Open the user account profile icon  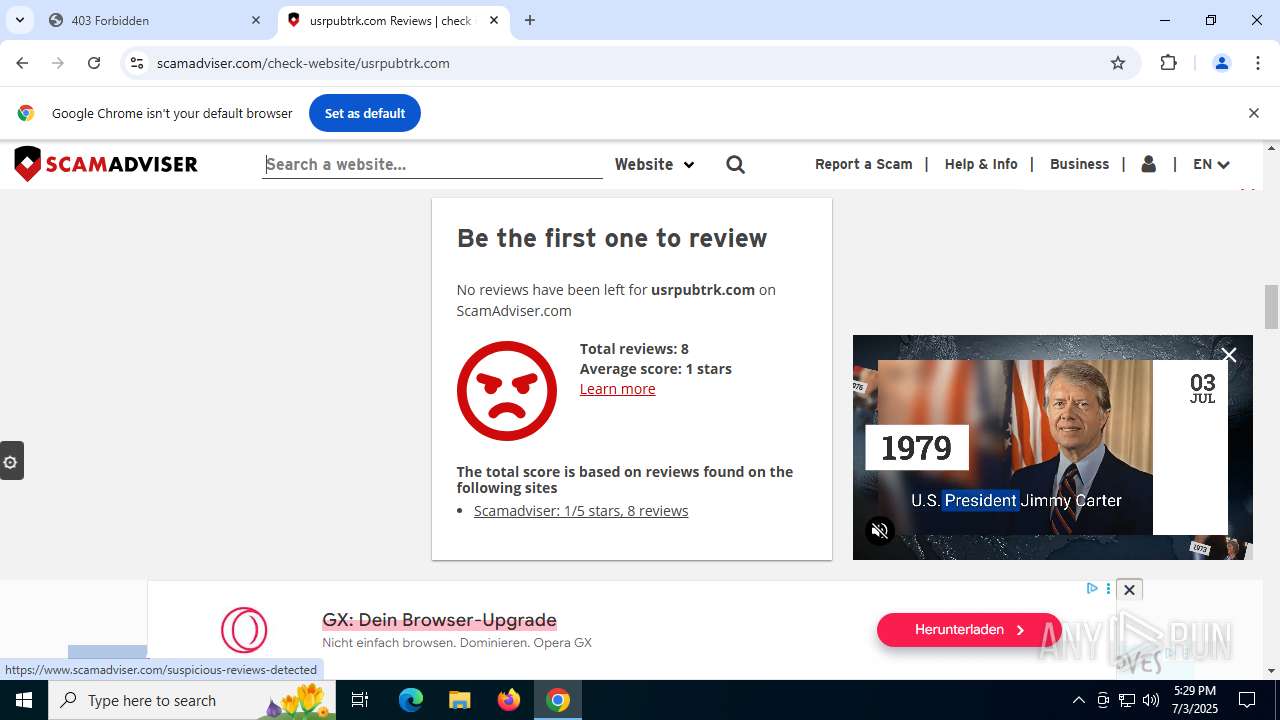(1149, 164)
